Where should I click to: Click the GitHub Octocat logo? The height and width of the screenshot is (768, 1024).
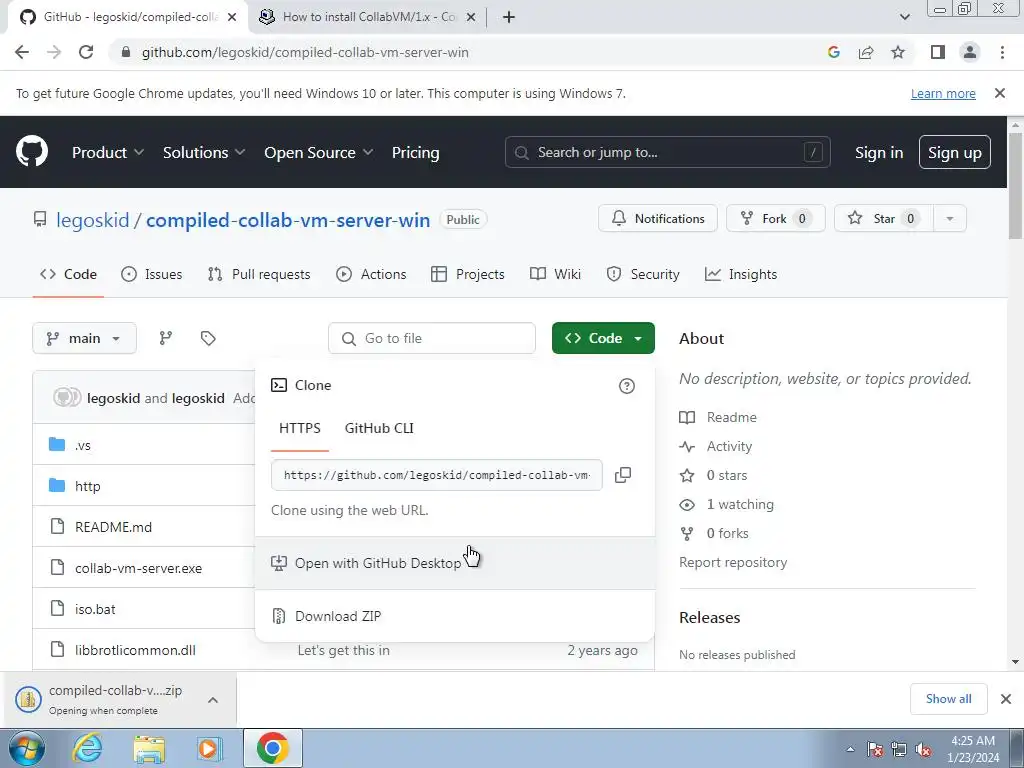pos(31,152)
